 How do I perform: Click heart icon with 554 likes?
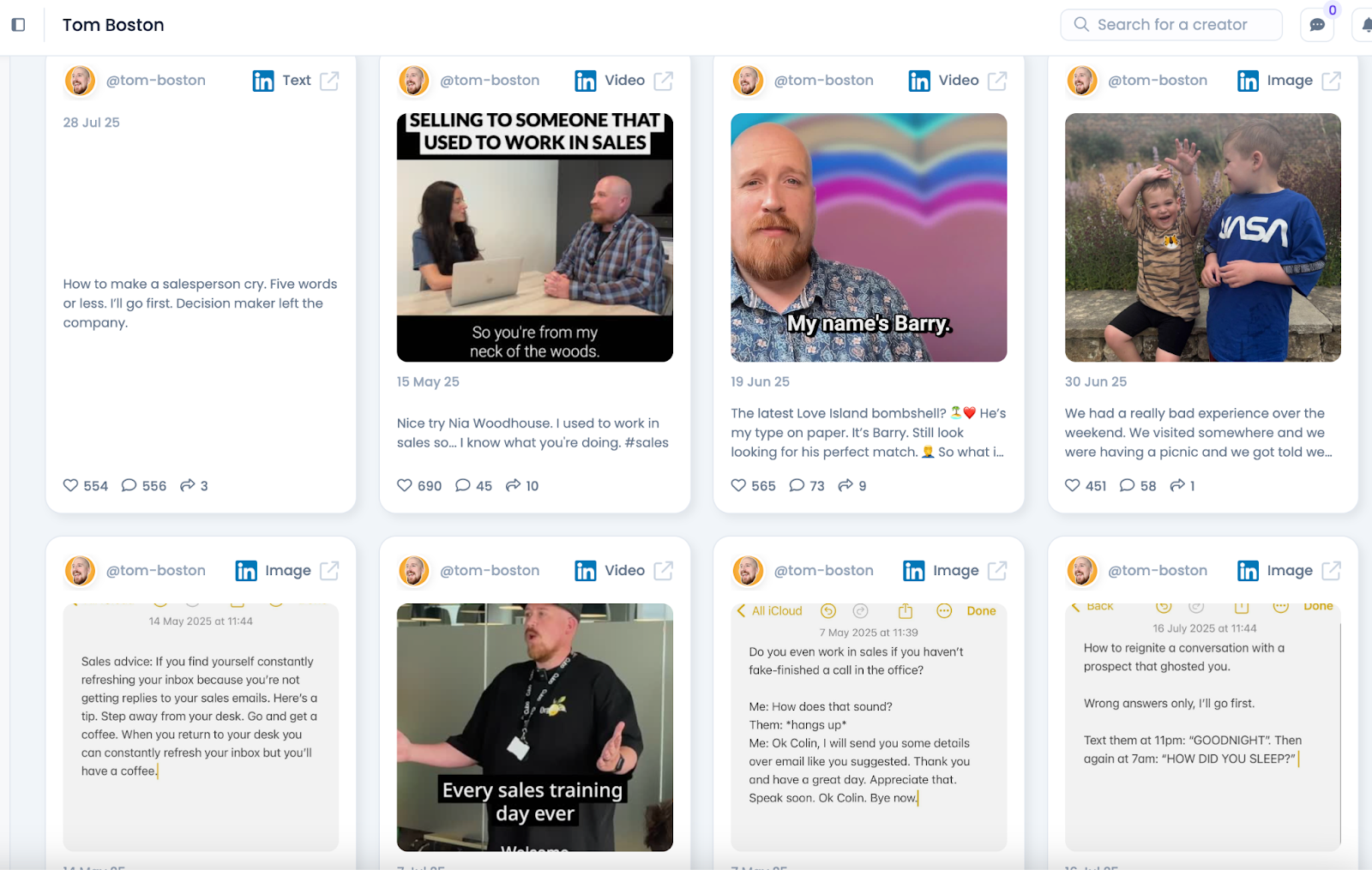tap(70, 485)
